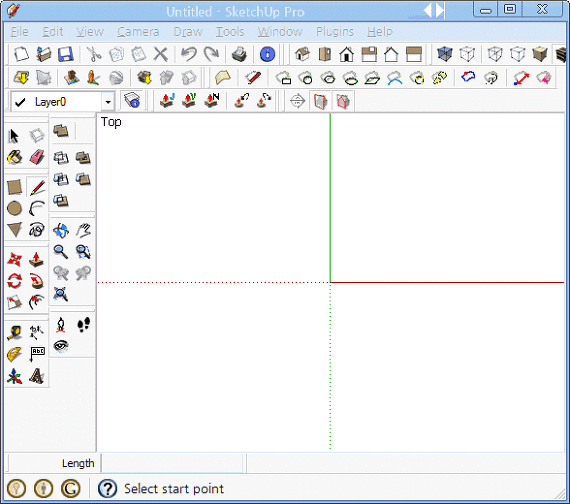
Task: Click the Undo button
Action: [189, 54]
